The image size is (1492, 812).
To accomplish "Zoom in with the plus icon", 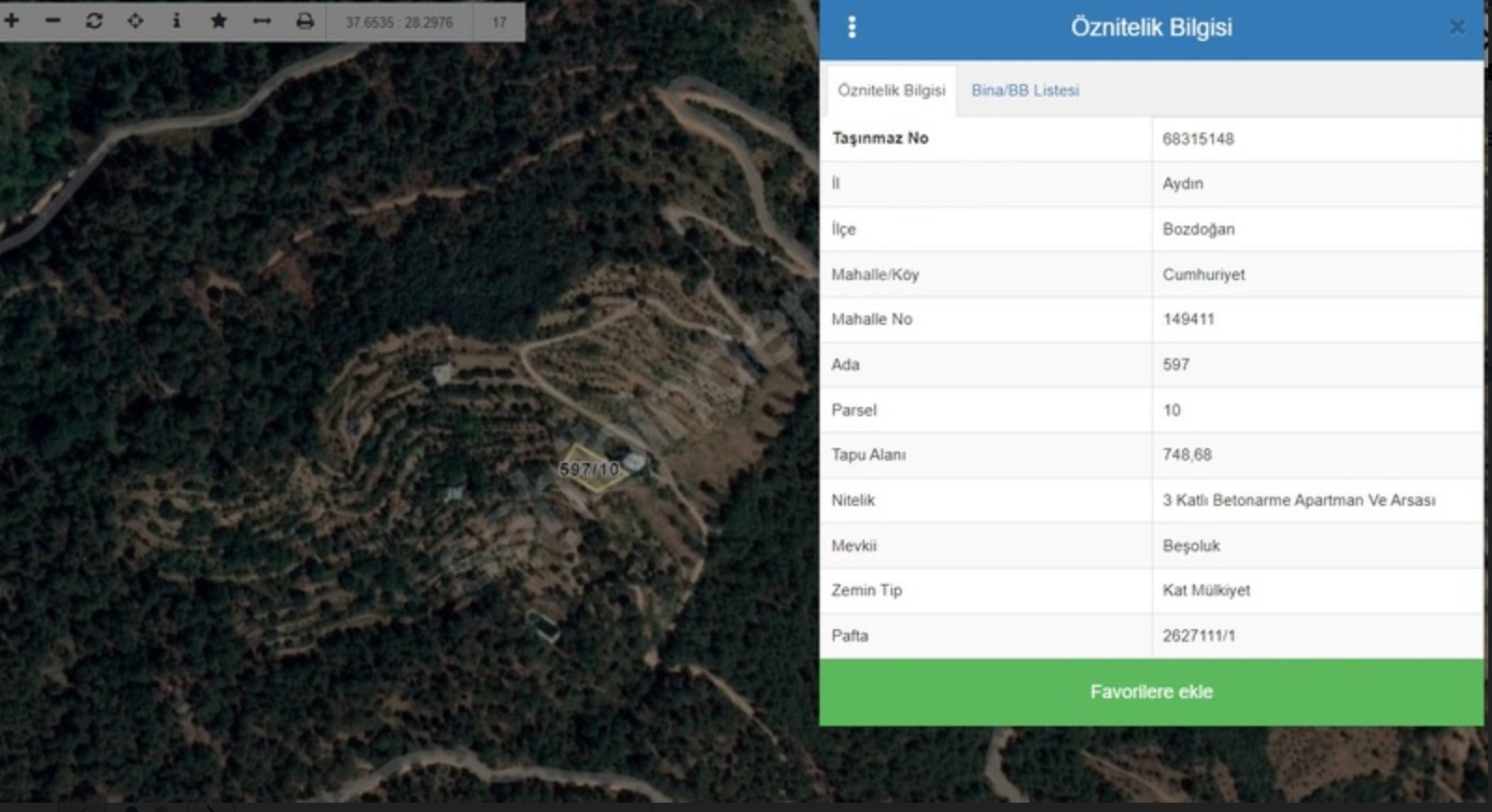I will click(x=12, y=21).
